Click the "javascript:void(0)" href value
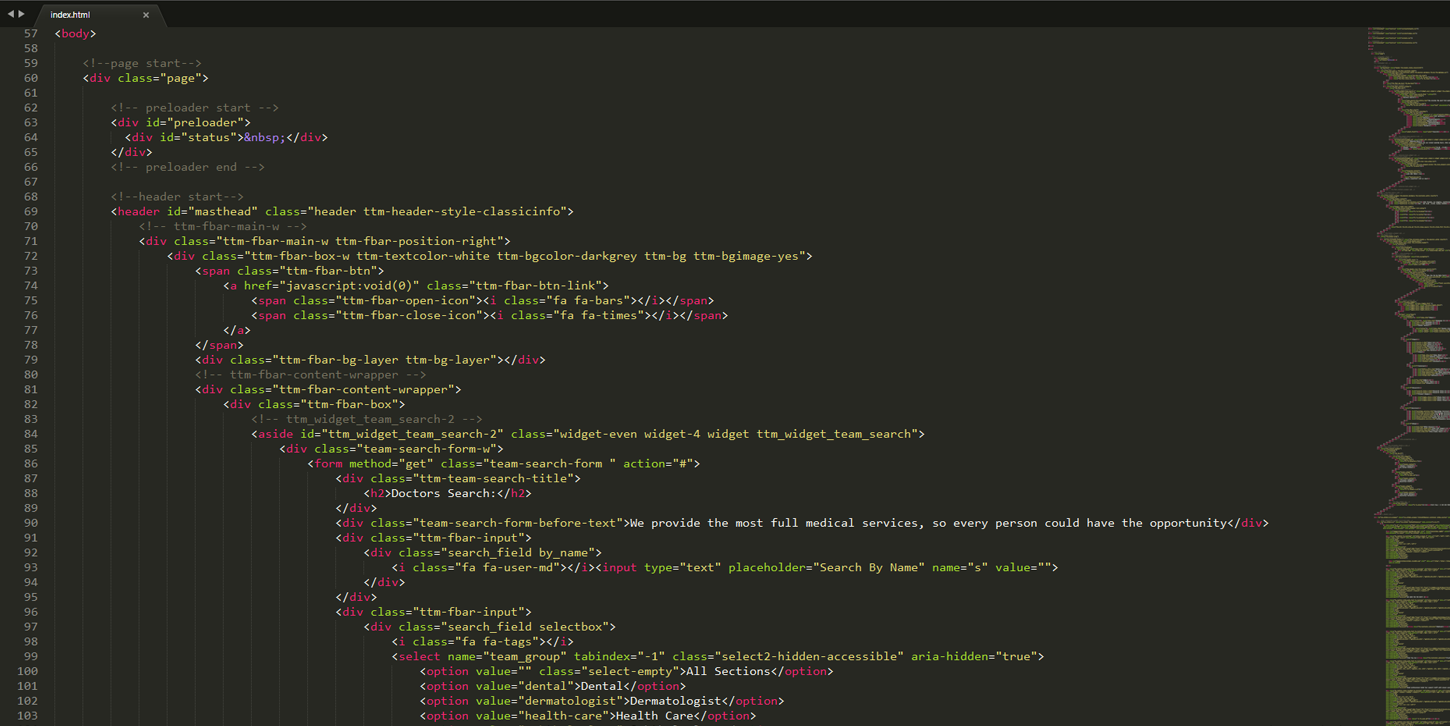 (x=349, y=286)
